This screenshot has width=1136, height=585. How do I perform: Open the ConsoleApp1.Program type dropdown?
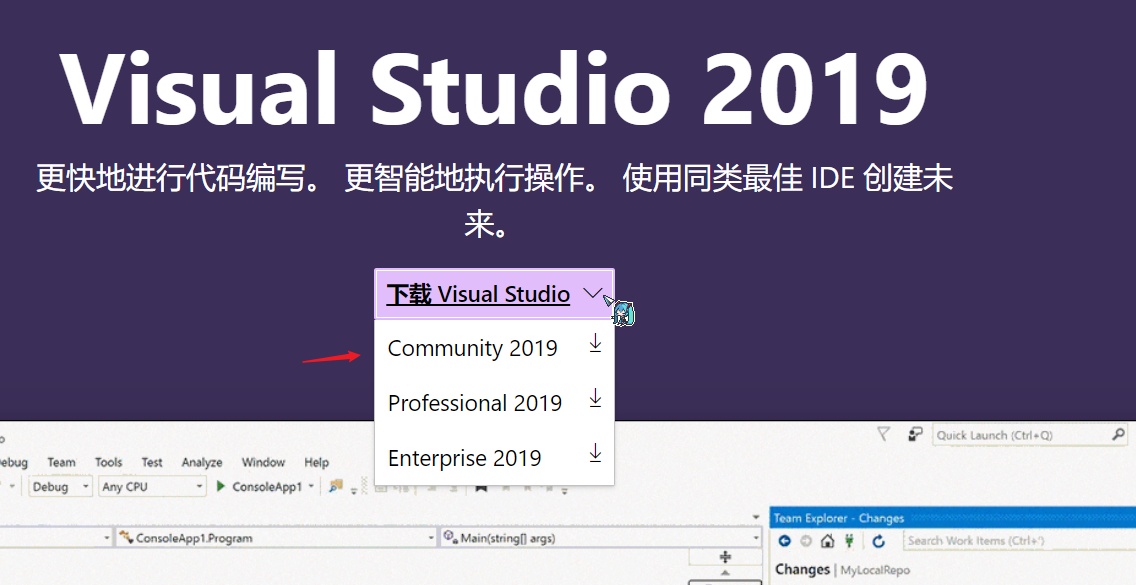click(276, 537)
